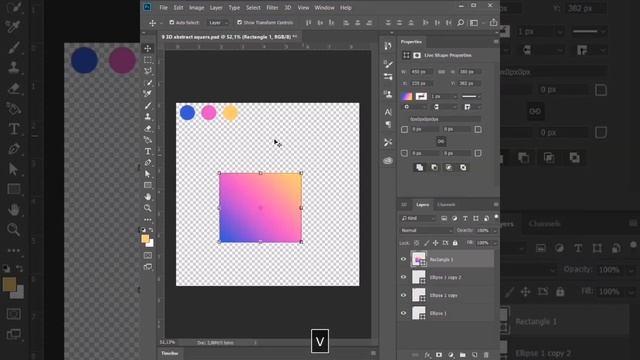
Task: Click the new group folder icon
Action: tap(462, 355)
